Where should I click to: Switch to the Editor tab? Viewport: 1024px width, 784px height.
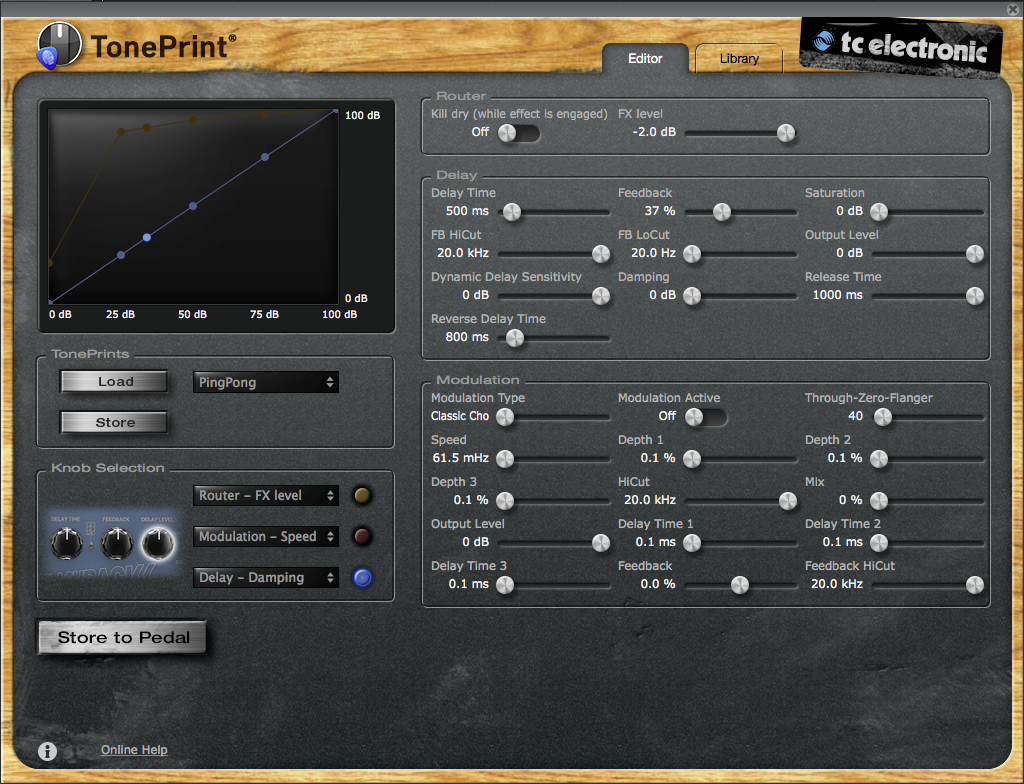click(x=644, y=59)
